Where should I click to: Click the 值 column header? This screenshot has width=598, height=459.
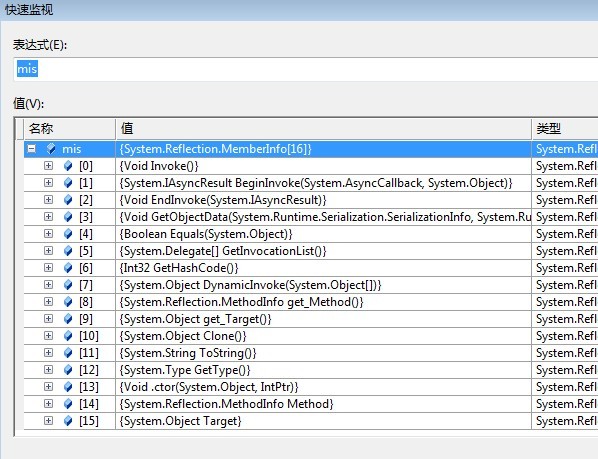(323, 128)
